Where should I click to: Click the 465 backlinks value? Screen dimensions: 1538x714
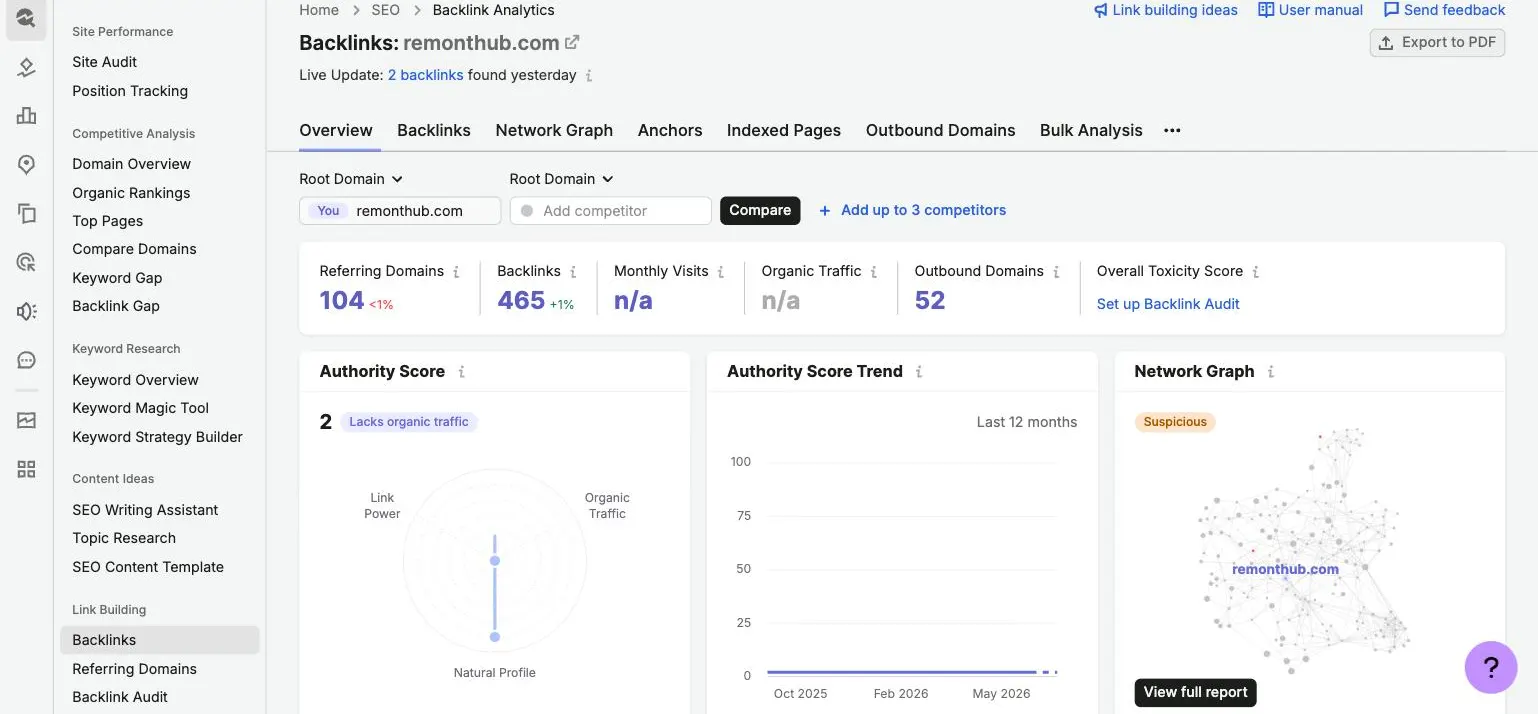coord(521,300)
